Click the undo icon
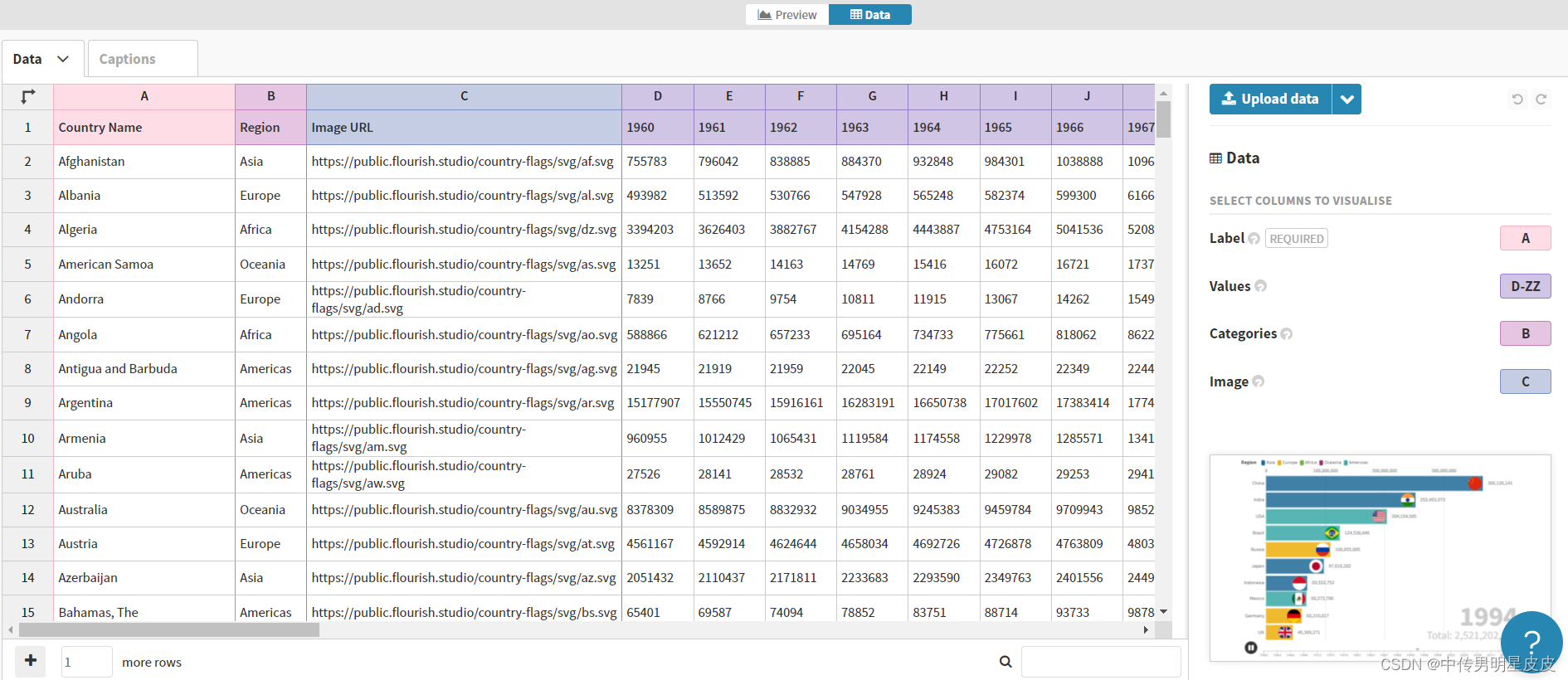The image size is (1568, 680). [x=1517, y=99]
